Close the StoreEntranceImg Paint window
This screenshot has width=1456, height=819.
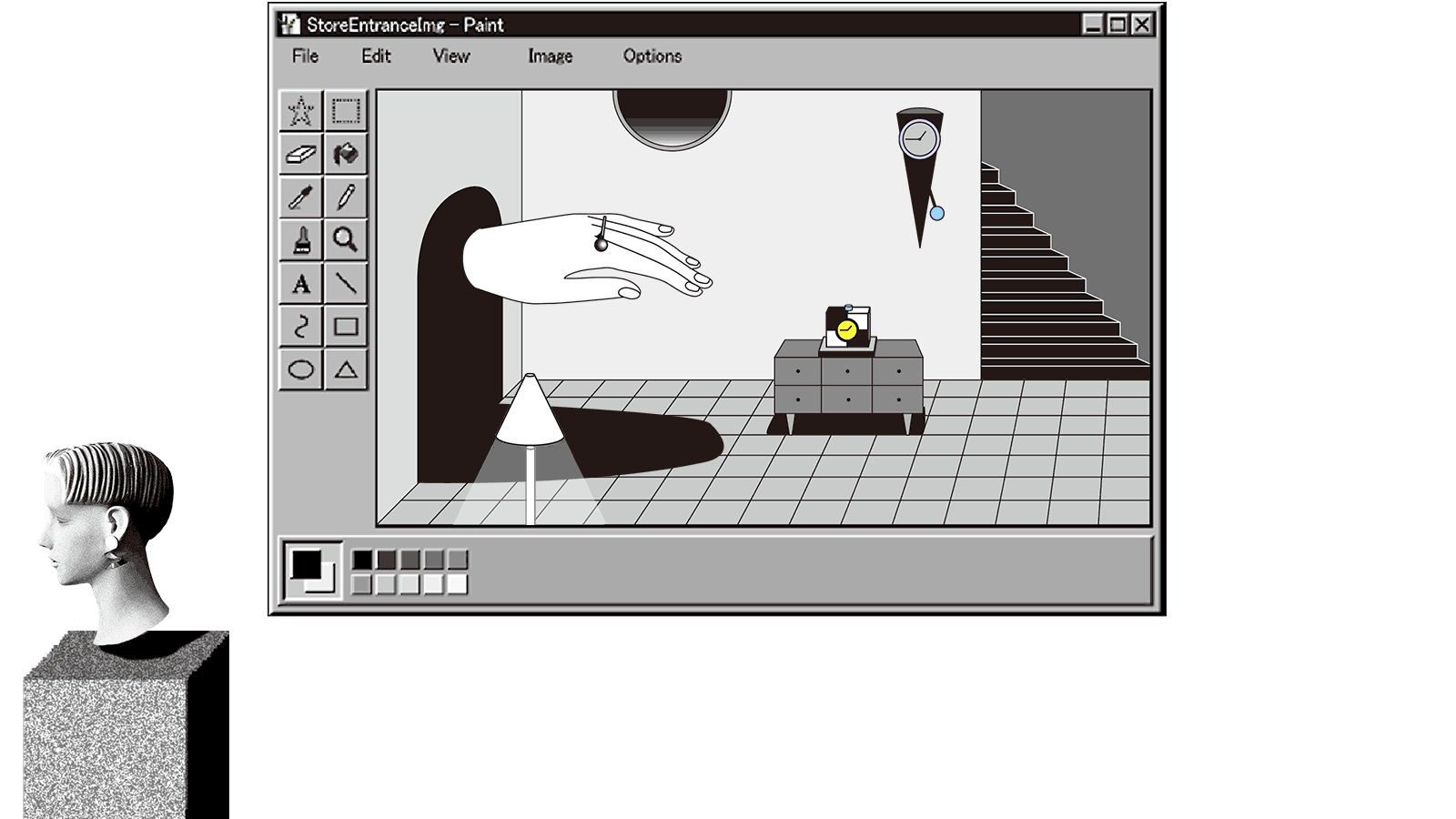click(1142, 25)
